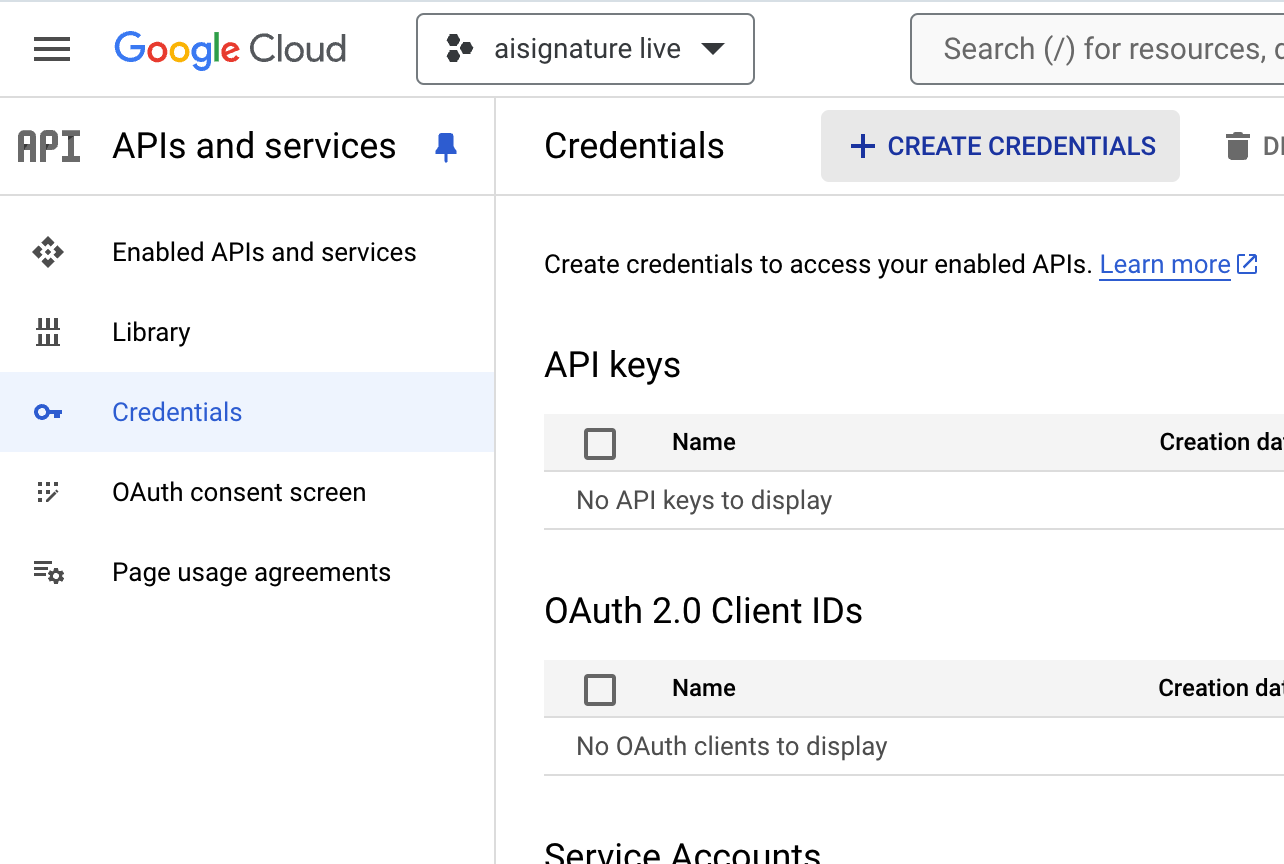The image size is (1284, 864).
Task: Click the 'No API keys to display' text
Action: [x=704, y=500]
